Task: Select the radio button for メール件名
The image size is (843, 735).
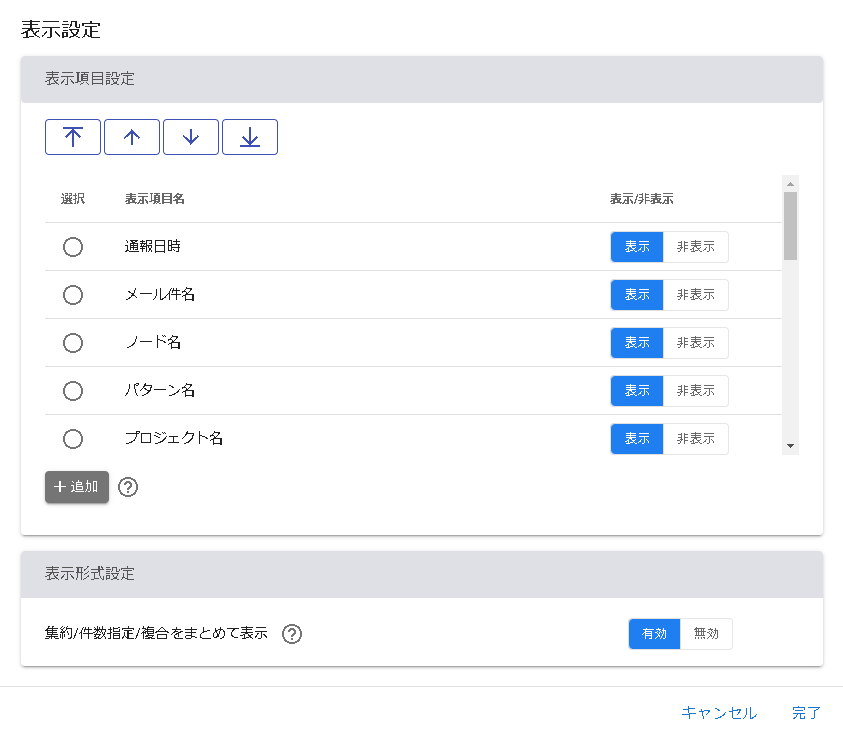Action: [72, 295]
